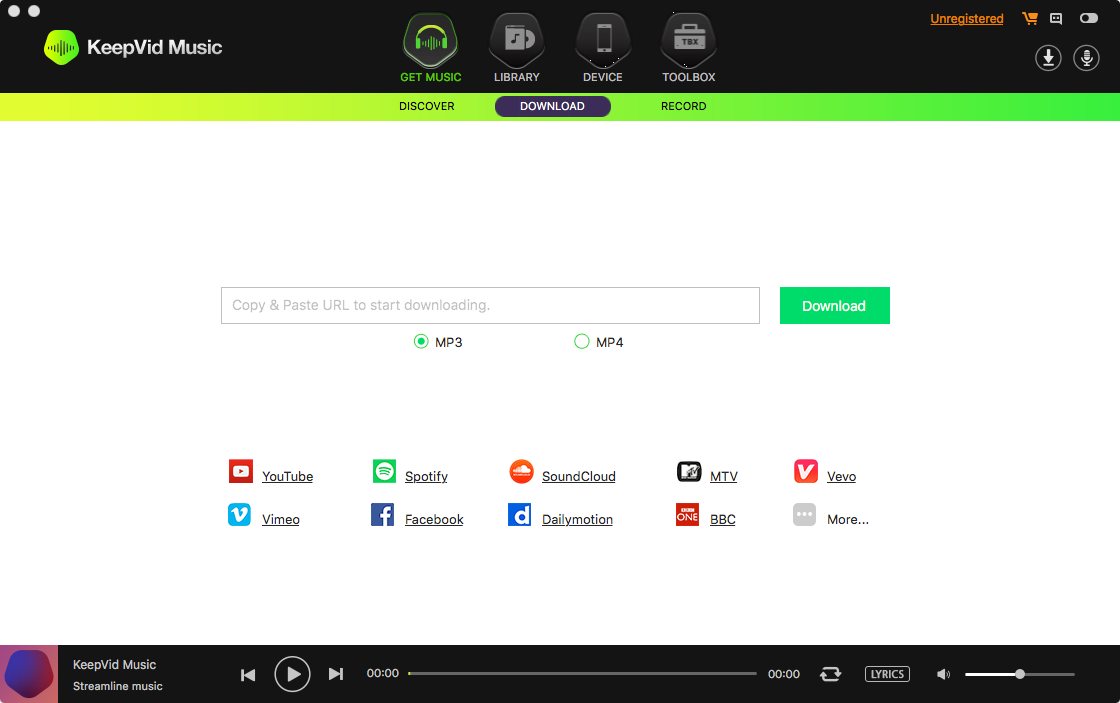Open the Toolbox icon
Screen dimensions: 1120x703
(x=689, y=41)
